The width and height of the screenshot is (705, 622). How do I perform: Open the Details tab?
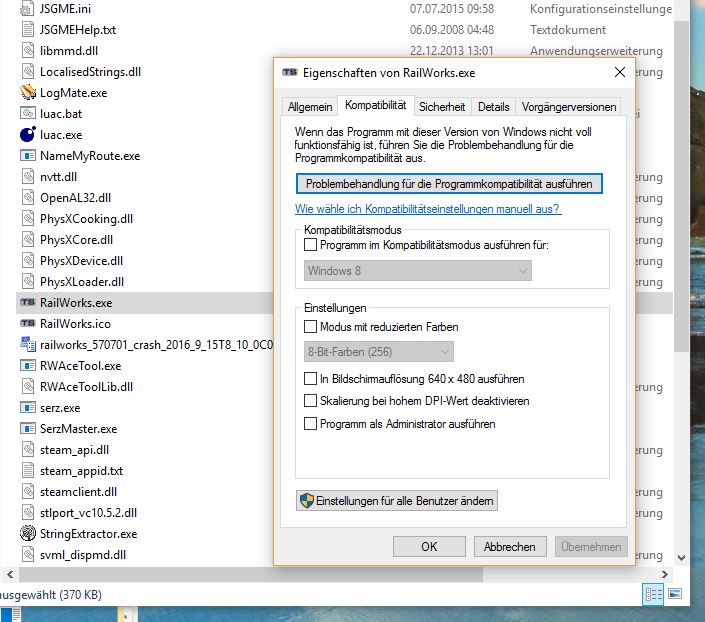[x=493, y=107]
